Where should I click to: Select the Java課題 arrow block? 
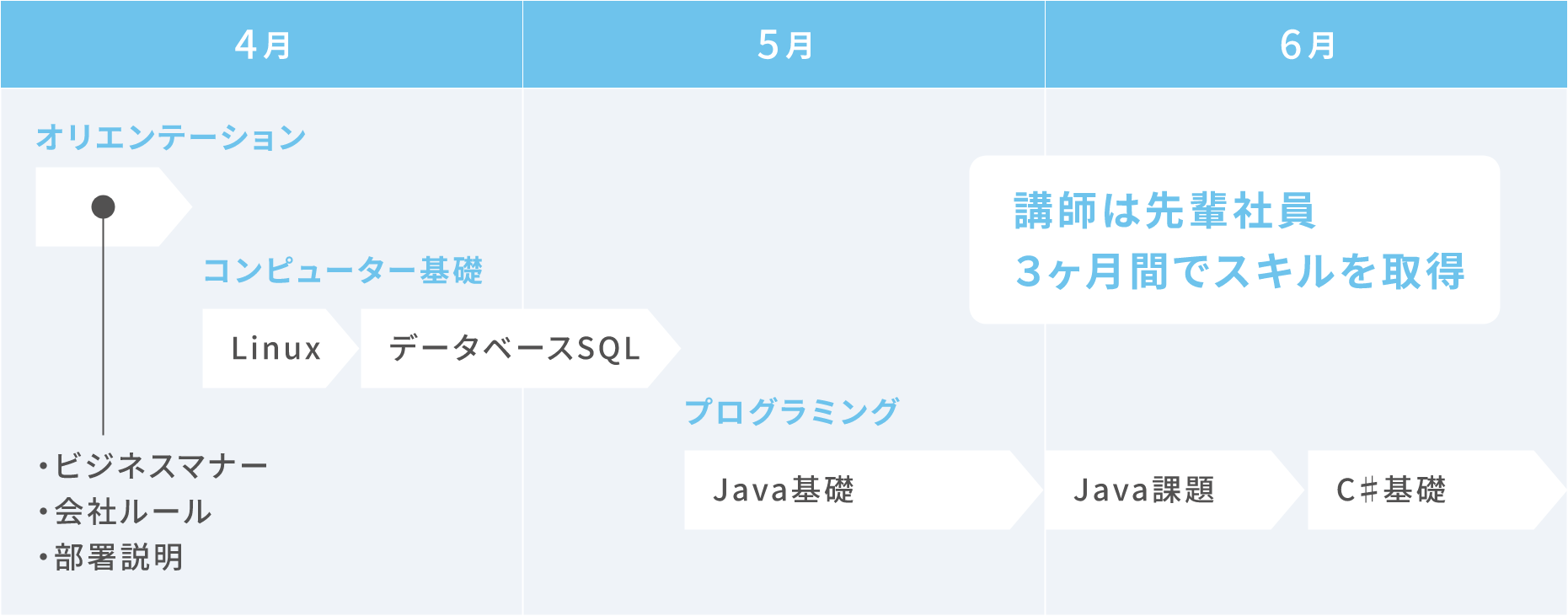(1175, 490)
